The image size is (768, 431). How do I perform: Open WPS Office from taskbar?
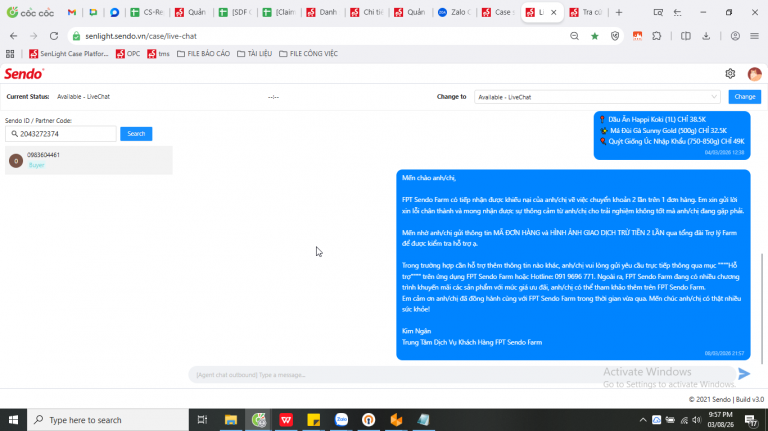(x=286, y=420)
